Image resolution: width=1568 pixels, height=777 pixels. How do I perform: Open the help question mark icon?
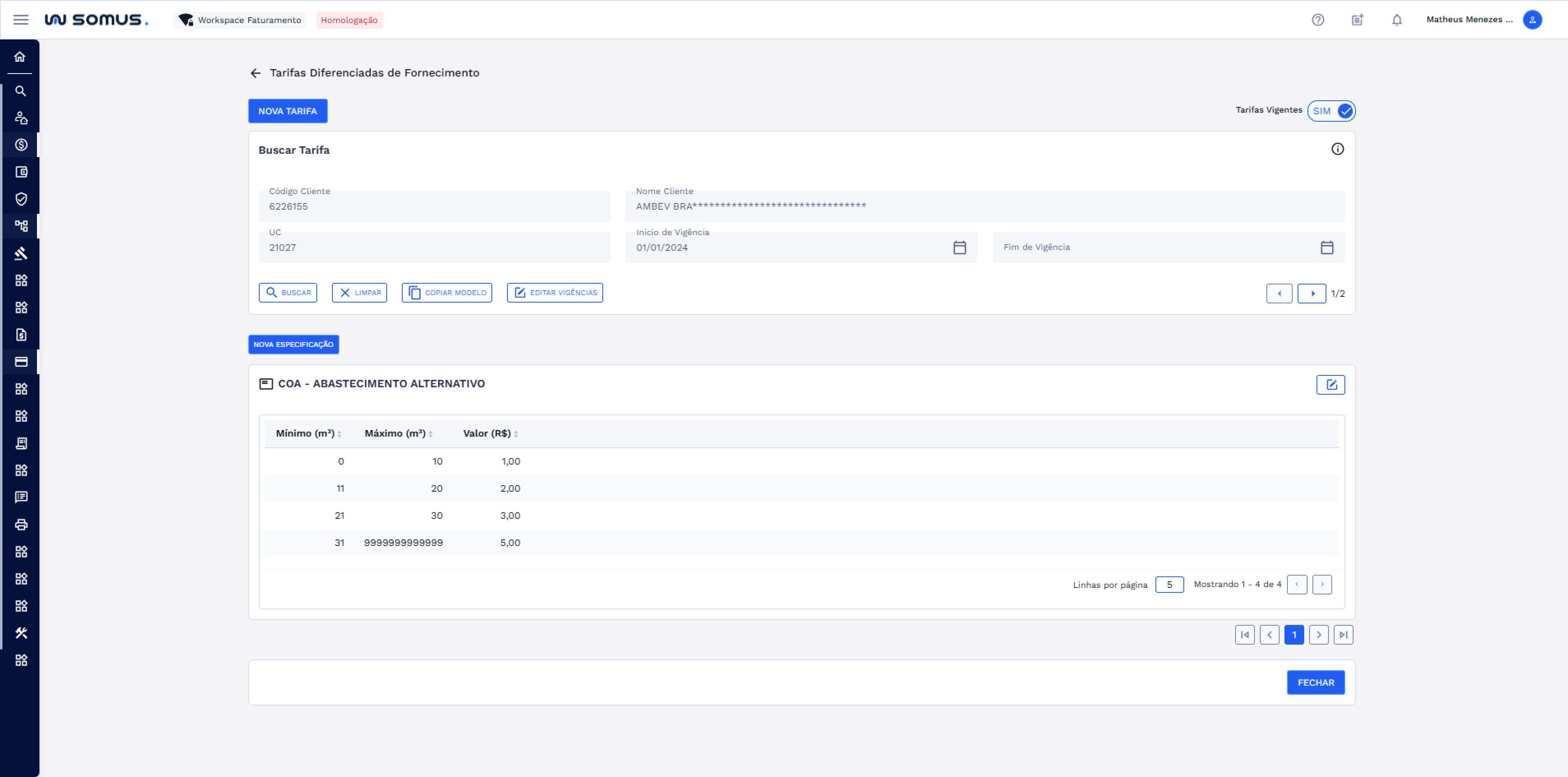[1317, 19]
